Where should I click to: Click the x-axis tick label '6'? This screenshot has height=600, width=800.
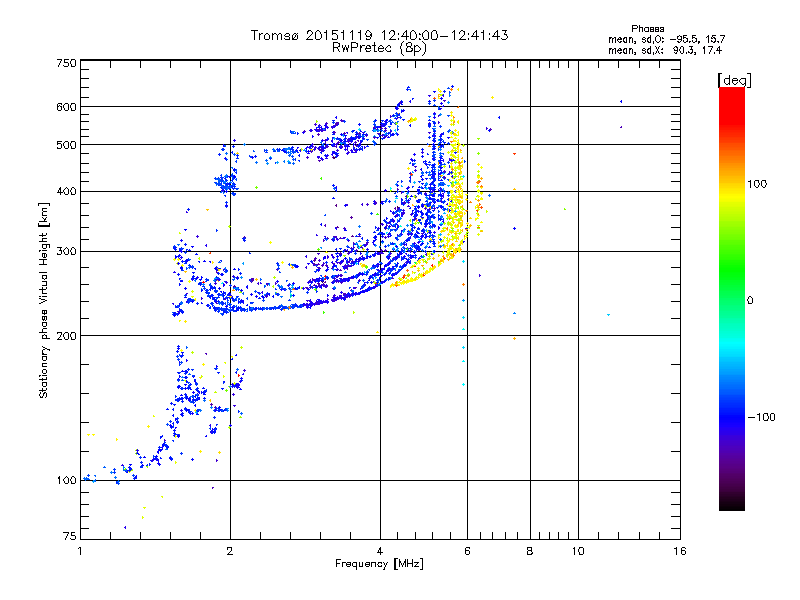click(467, 551)
